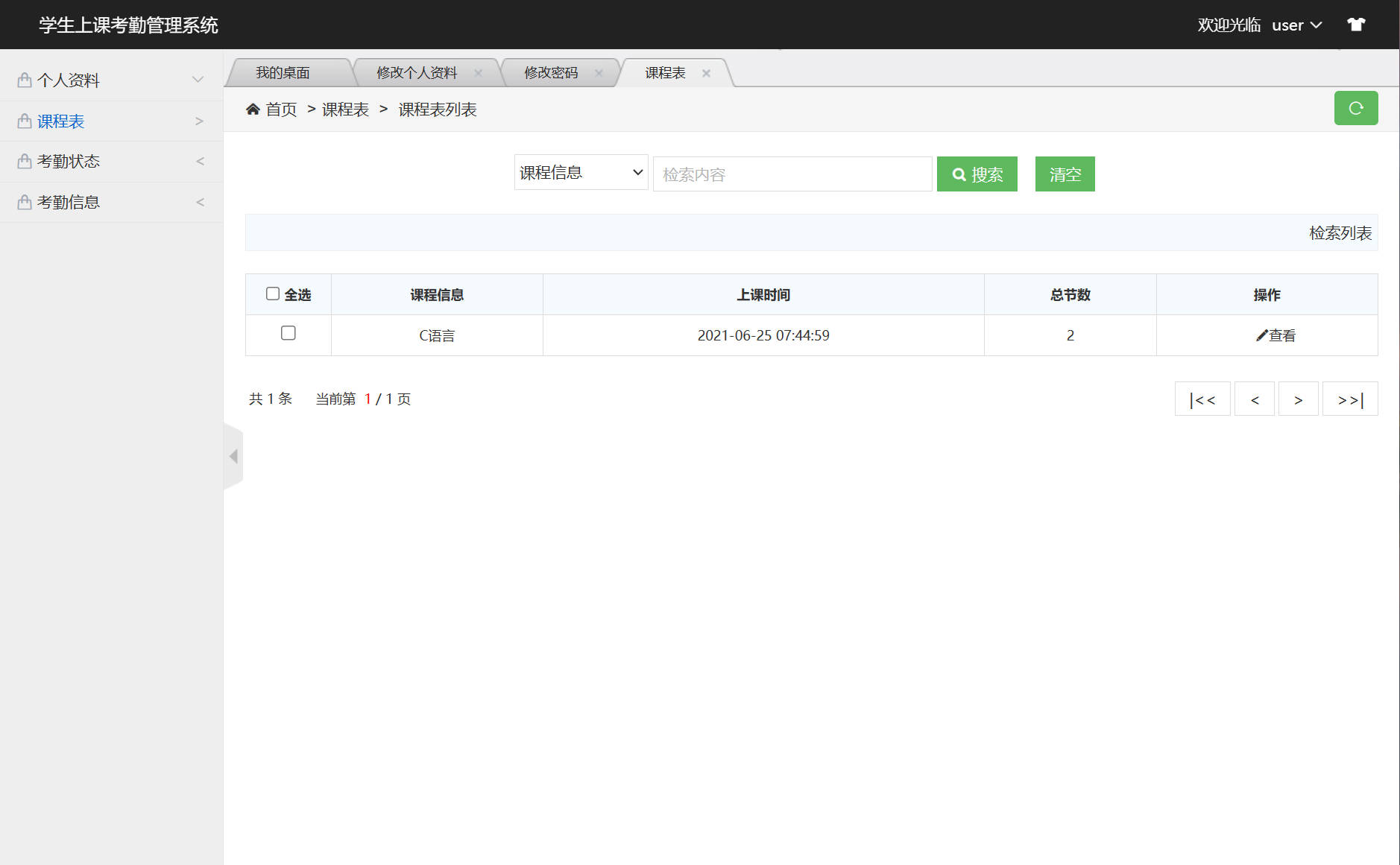Check the 全选 select-all checkbox
Image resolution: width=1400 pixels, height=865 pixels.
[x=273, y=294]
